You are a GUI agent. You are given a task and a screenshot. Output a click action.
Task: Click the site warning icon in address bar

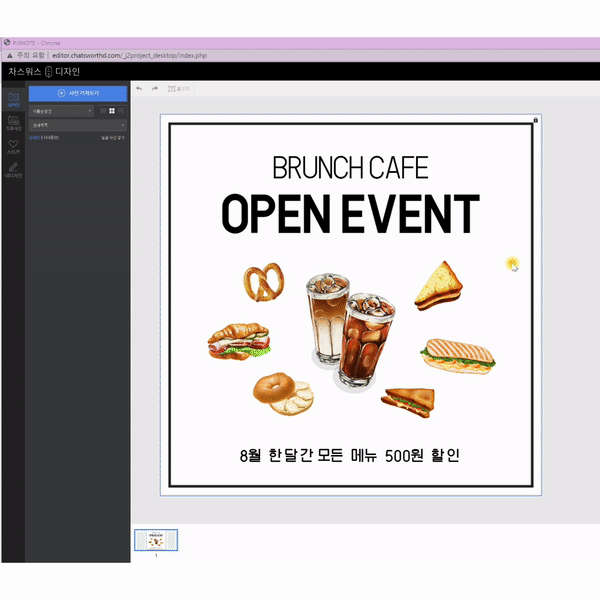click(x=10, y=55)
